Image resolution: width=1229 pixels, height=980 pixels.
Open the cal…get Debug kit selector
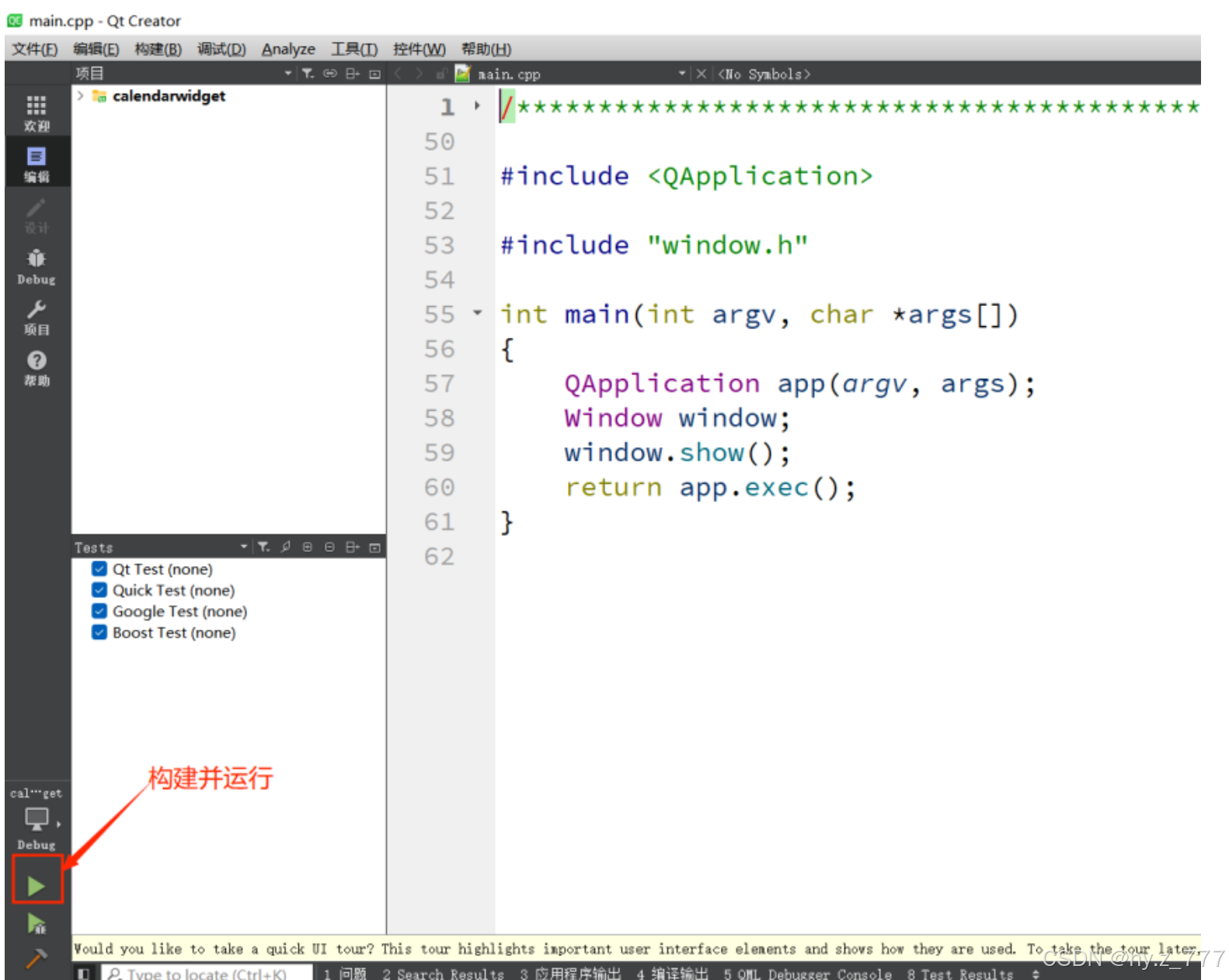coord(37,818)
